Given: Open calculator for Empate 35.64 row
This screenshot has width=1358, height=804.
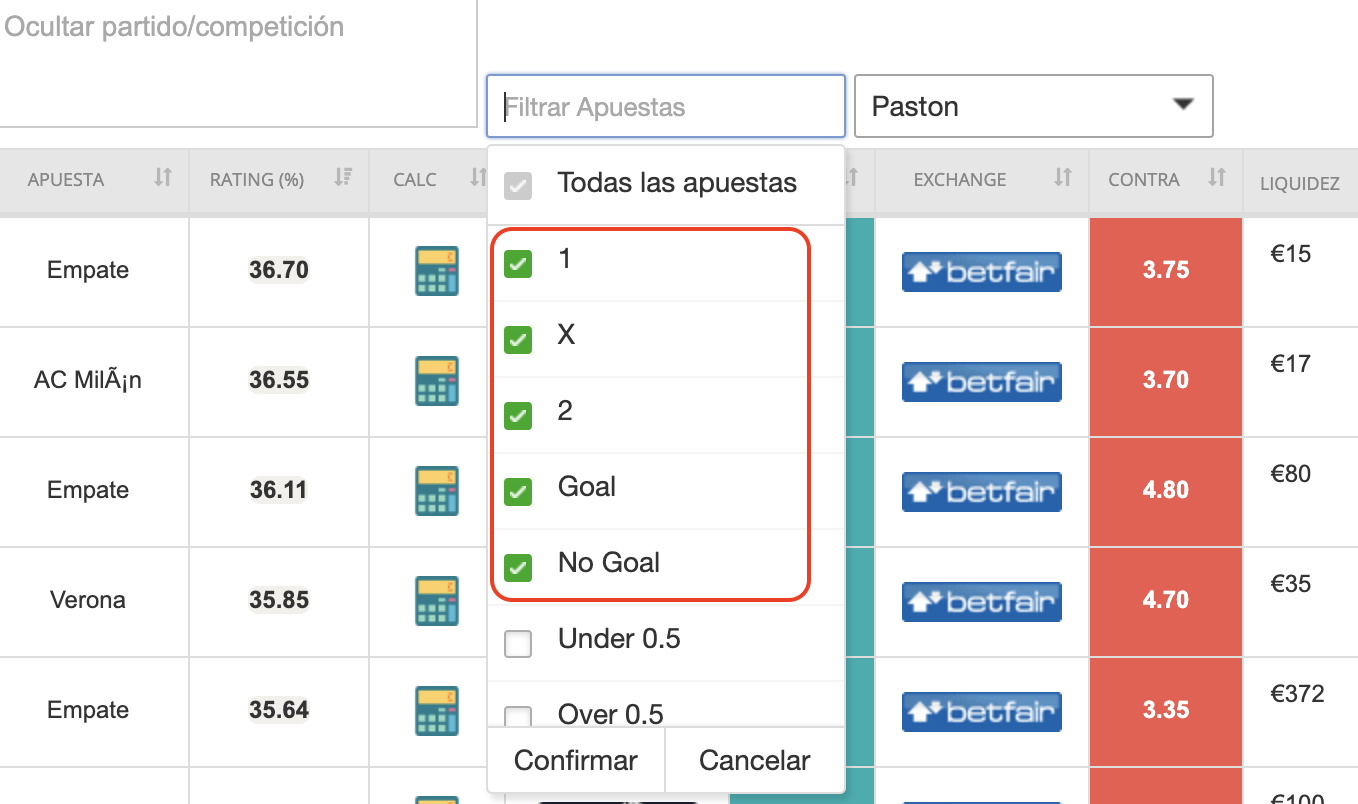Looking at the screenshot, I should pyautogui.click(x=436, y=711).
